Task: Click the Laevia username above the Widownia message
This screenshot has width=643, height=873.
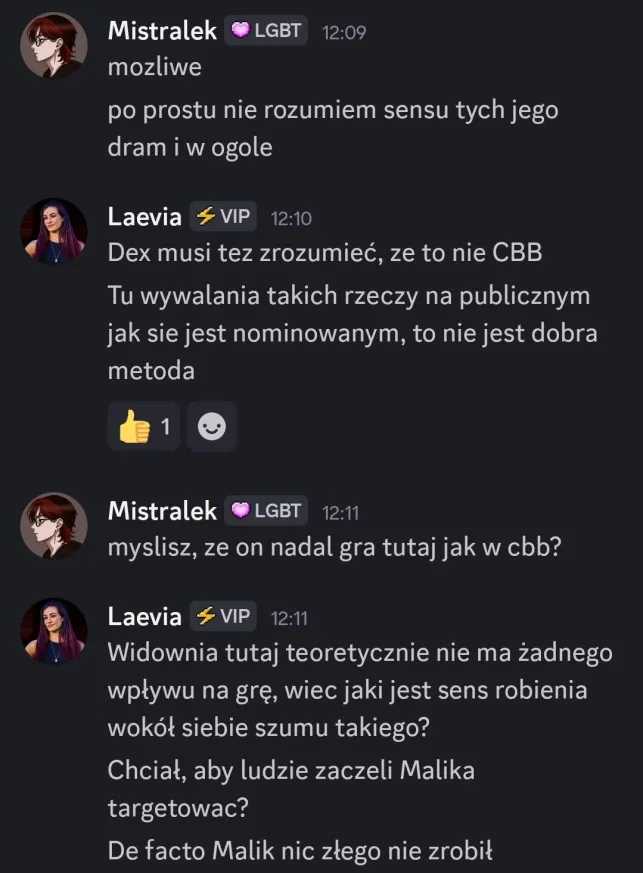Action: coord(145,617)
